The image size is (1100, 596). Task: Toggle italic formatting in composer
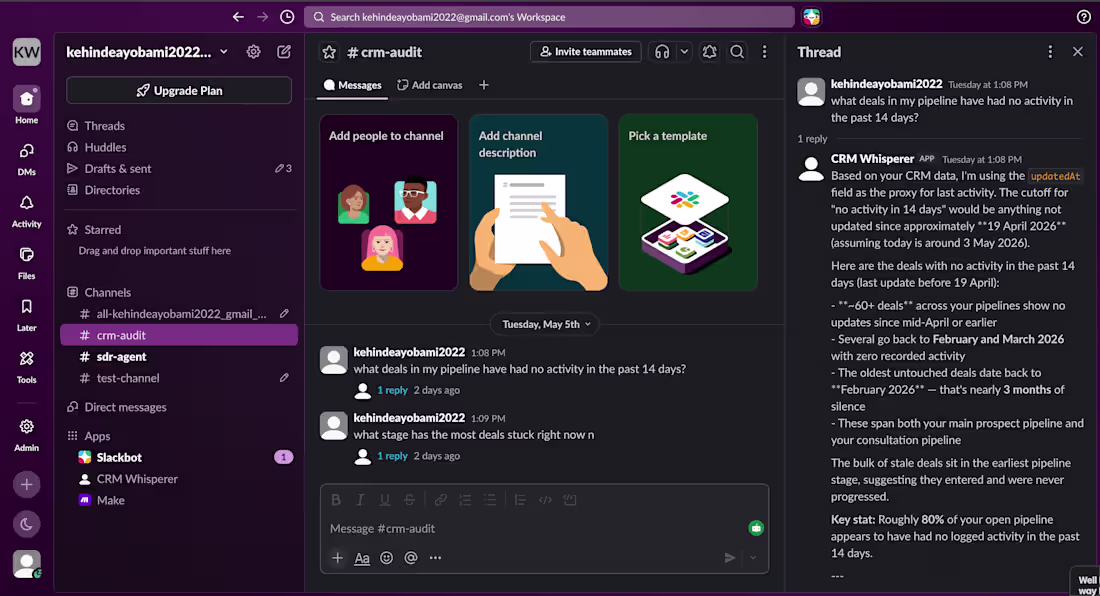361,500
